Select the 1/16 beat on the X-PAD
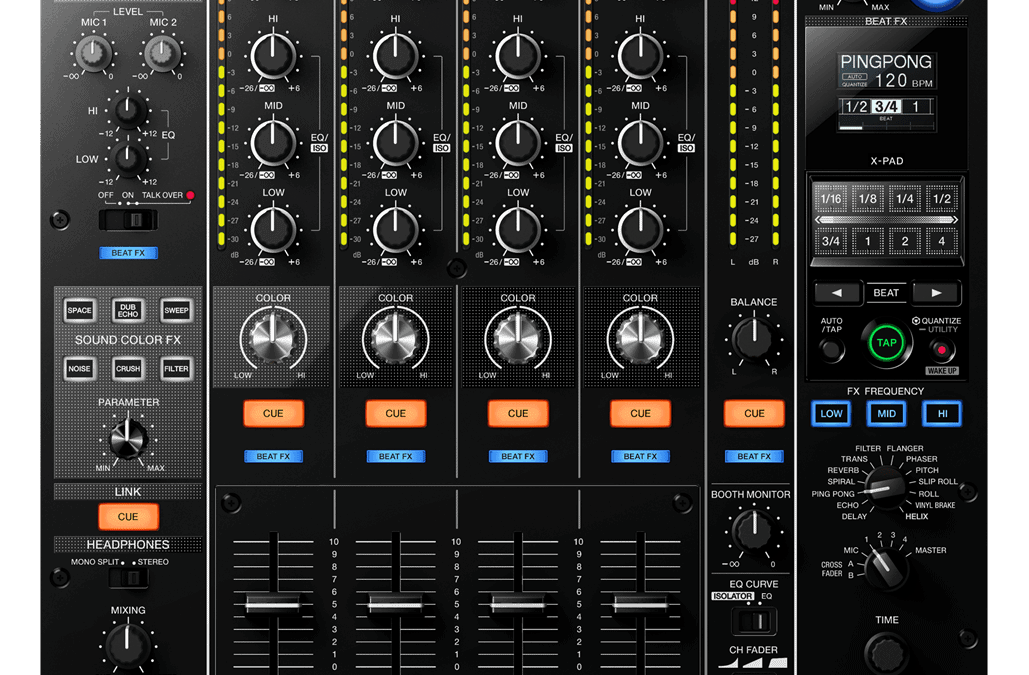Viewport: 1029px width, 675px height. [831, 199]
